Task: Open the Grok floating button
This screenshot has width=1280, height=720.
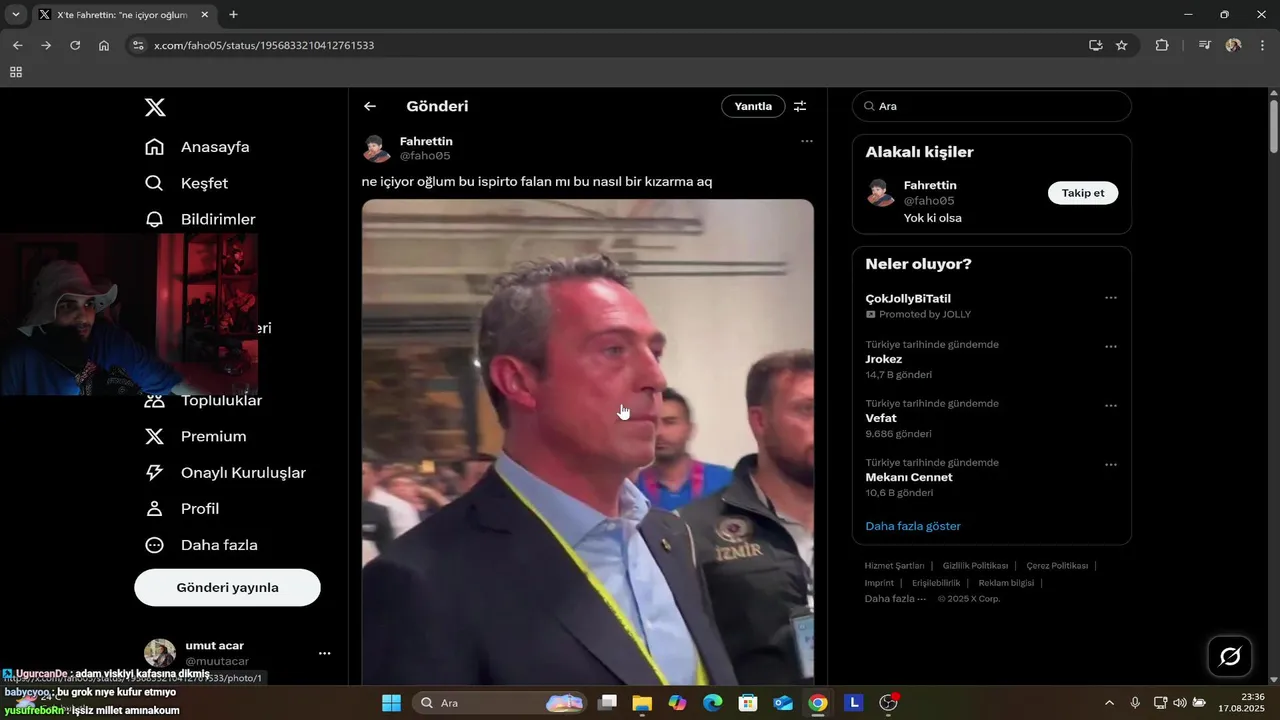Action: coord(1230,657)
